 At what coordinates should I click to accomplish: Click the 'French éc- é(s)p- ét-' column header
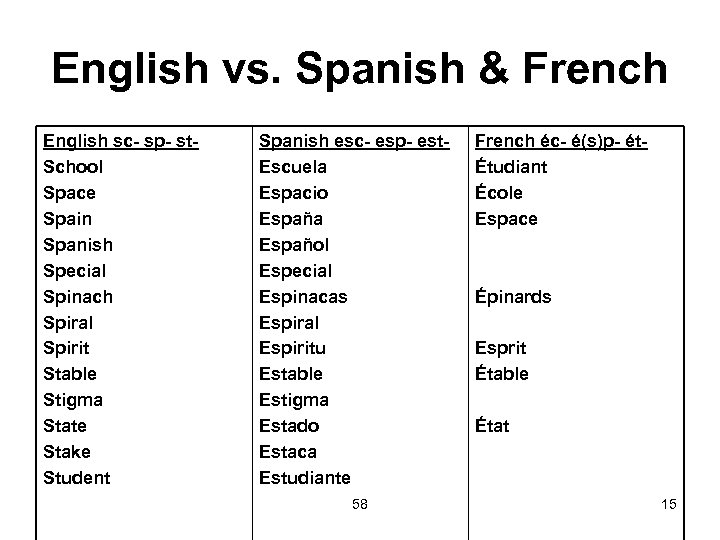[563, 141]
